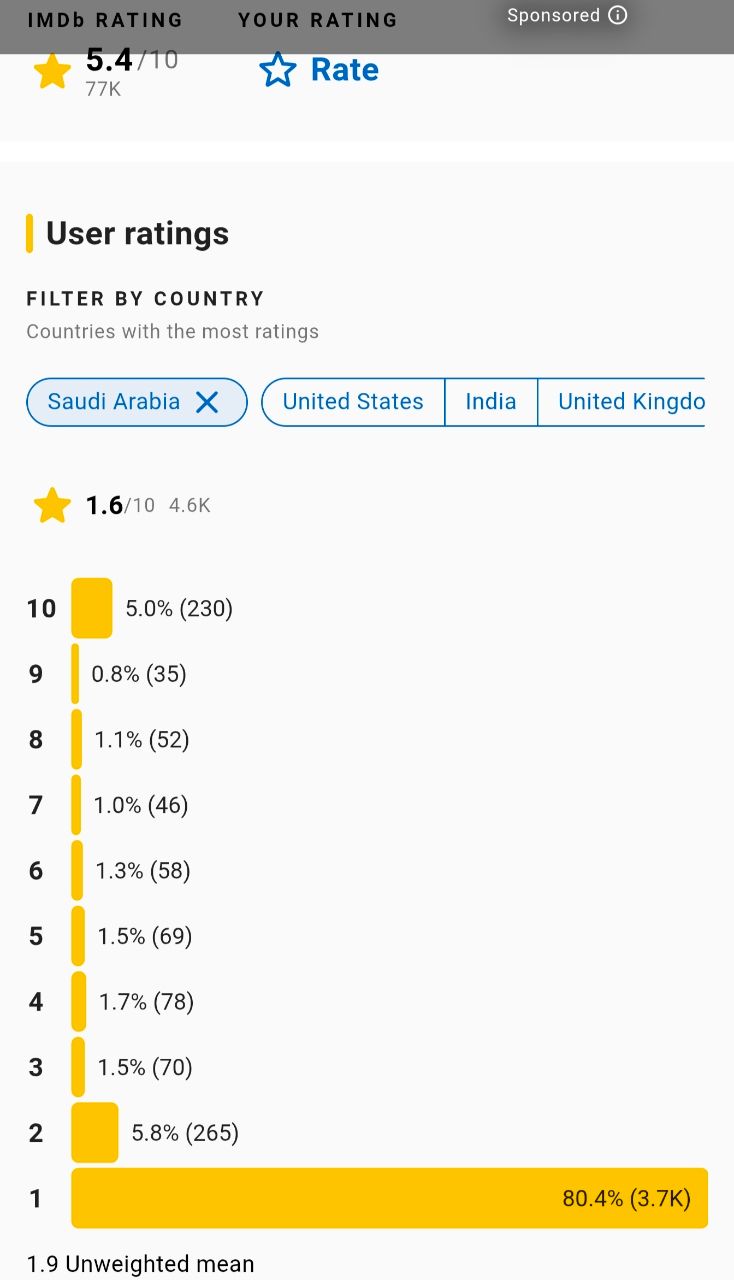Click the User ratings heading
Image resolution: width=734 pixels, height=1280 pixels.
click(x=137, y=234)
